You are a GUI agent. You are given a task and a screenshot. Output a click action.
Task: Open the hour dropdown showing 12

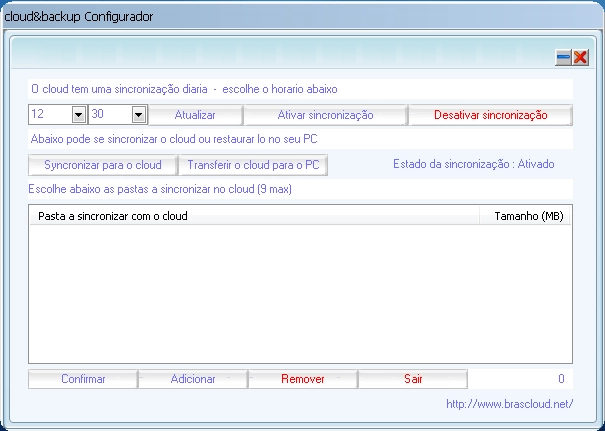79,115
